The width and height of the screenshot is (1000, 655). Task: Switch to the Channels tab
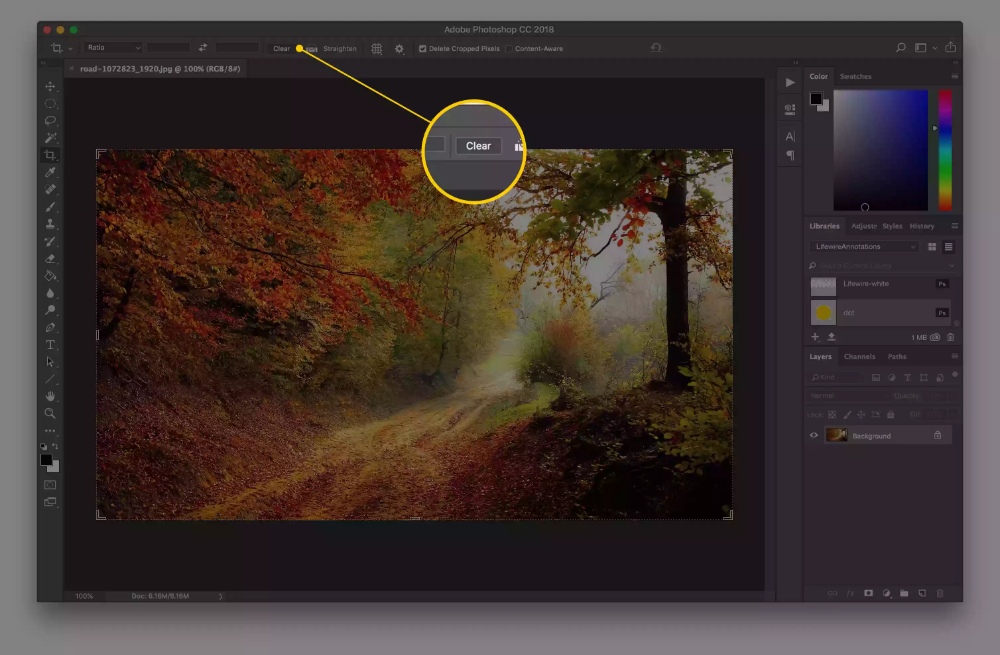[x=859, y=356]
